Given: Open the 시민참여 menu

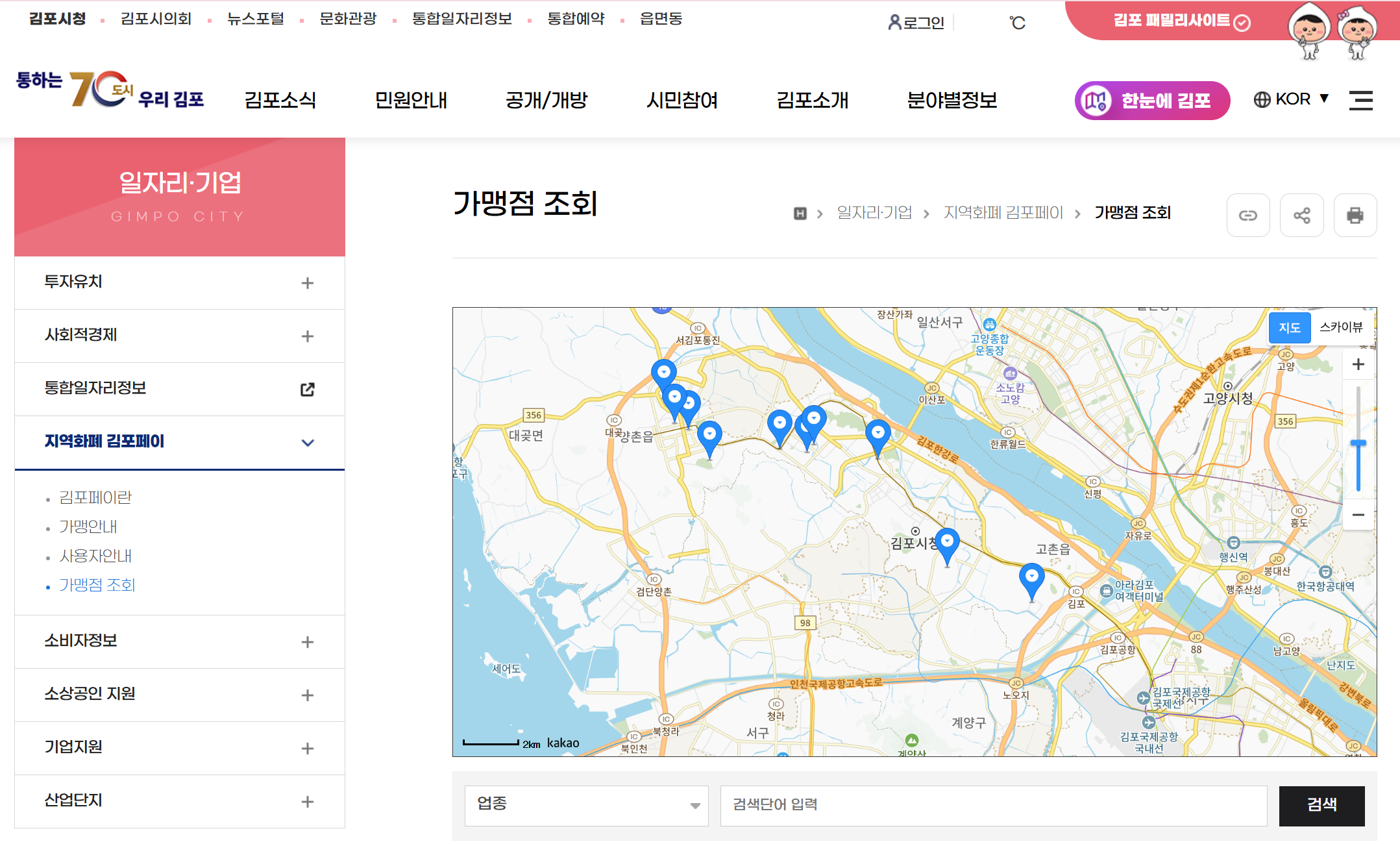Looking at the screenshot, I should point(682,100).
